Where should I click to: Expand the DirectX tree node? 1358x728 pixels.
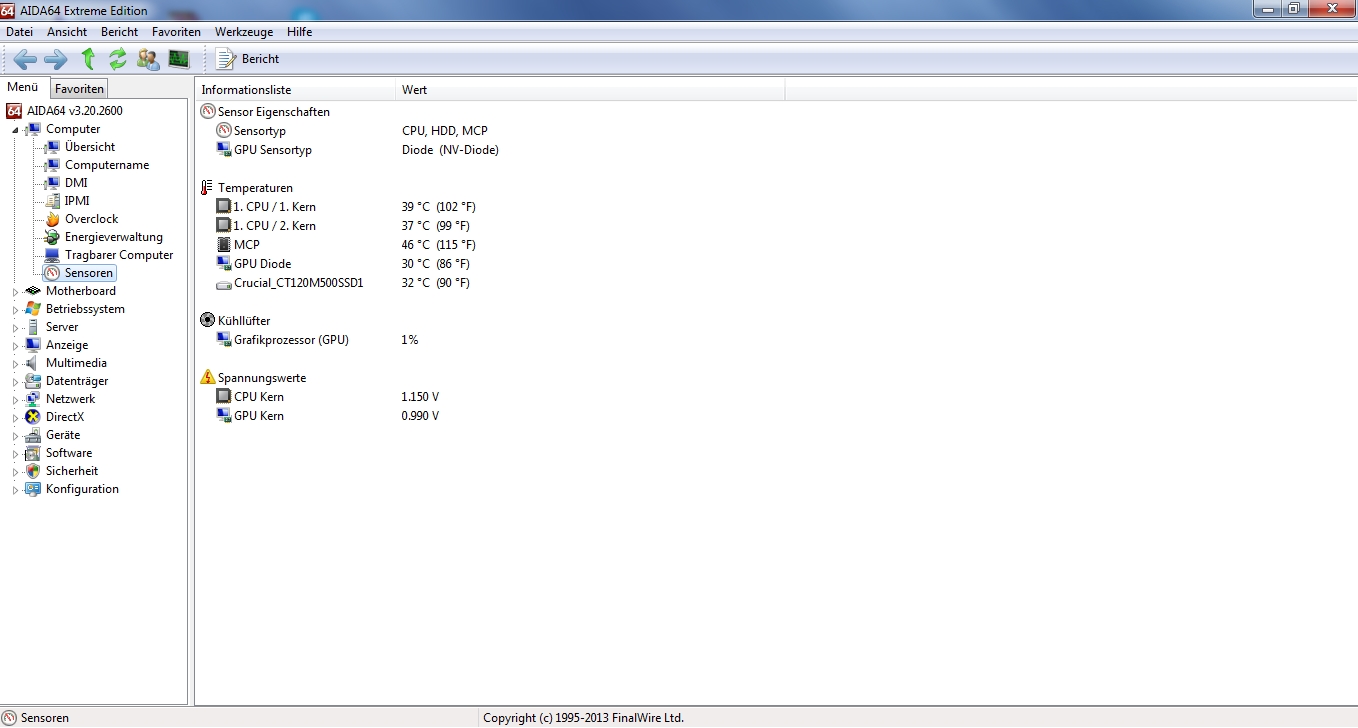[15, 417]
